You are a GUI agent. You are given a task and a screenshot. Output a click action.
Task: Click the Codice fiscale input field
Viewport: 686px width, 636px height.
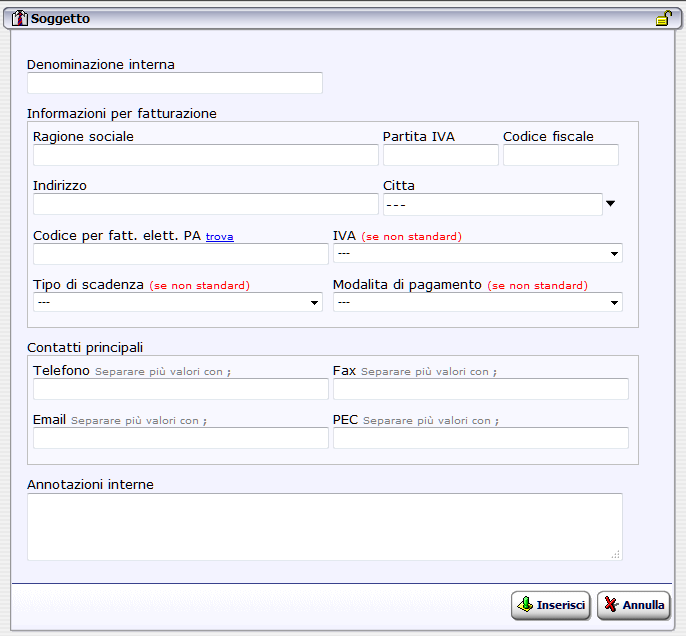pos(560,155)
